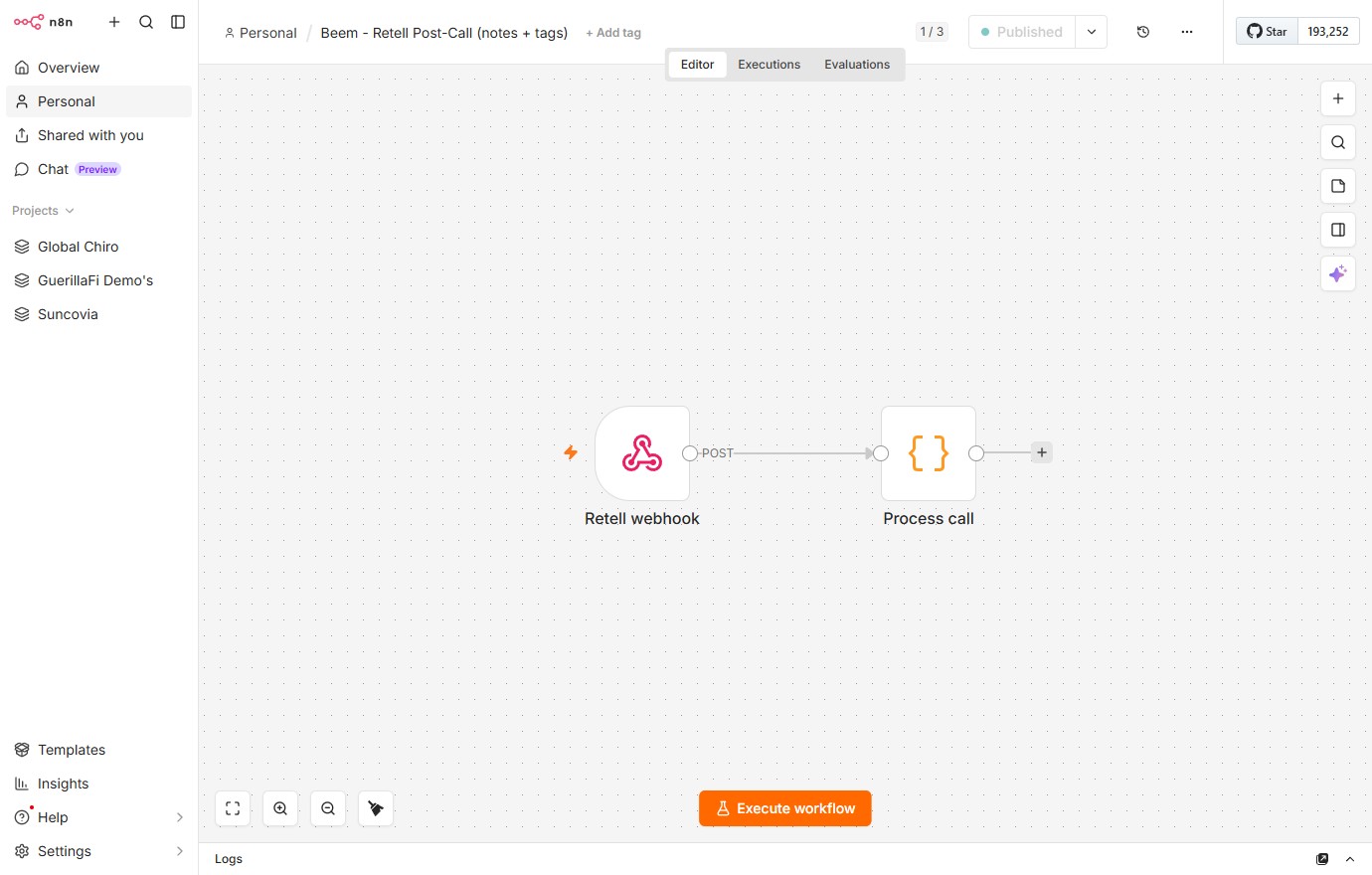
Task: Collapse the Projects section
Action: pos(43,211)
